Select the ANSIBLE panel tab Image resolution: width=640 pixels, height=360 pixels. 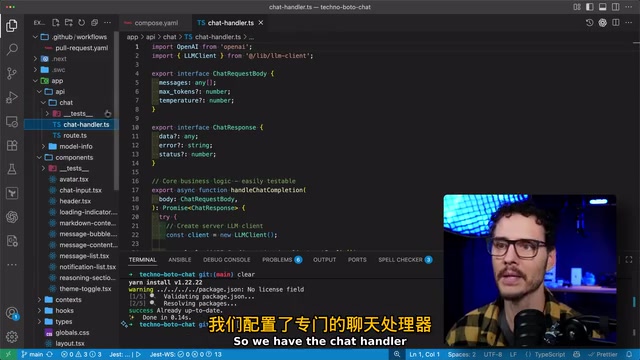pyautogui.click(x=180, y=260)
